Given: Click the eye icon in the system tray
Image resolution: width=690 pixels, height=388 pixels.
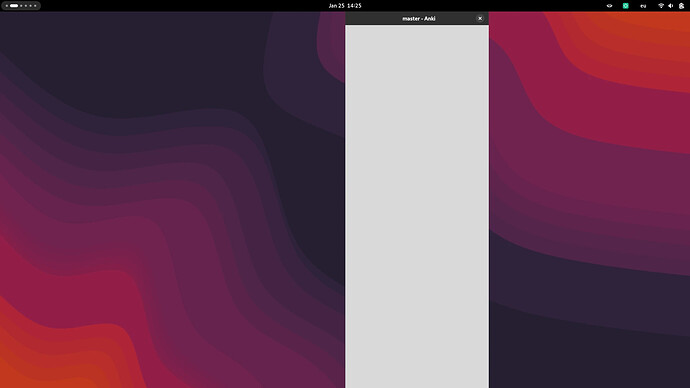Looking at the screenshot, I should tap(609, 6).
